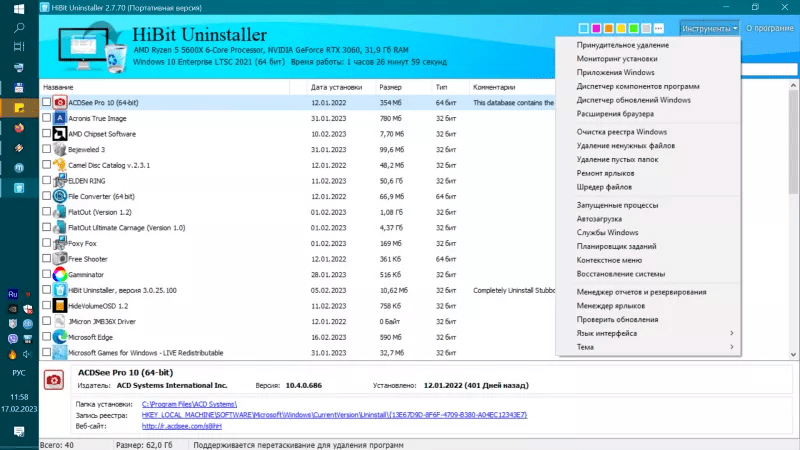800x450 pixels.
Task: Click the search input field
Action: click(x=769, y=69)
